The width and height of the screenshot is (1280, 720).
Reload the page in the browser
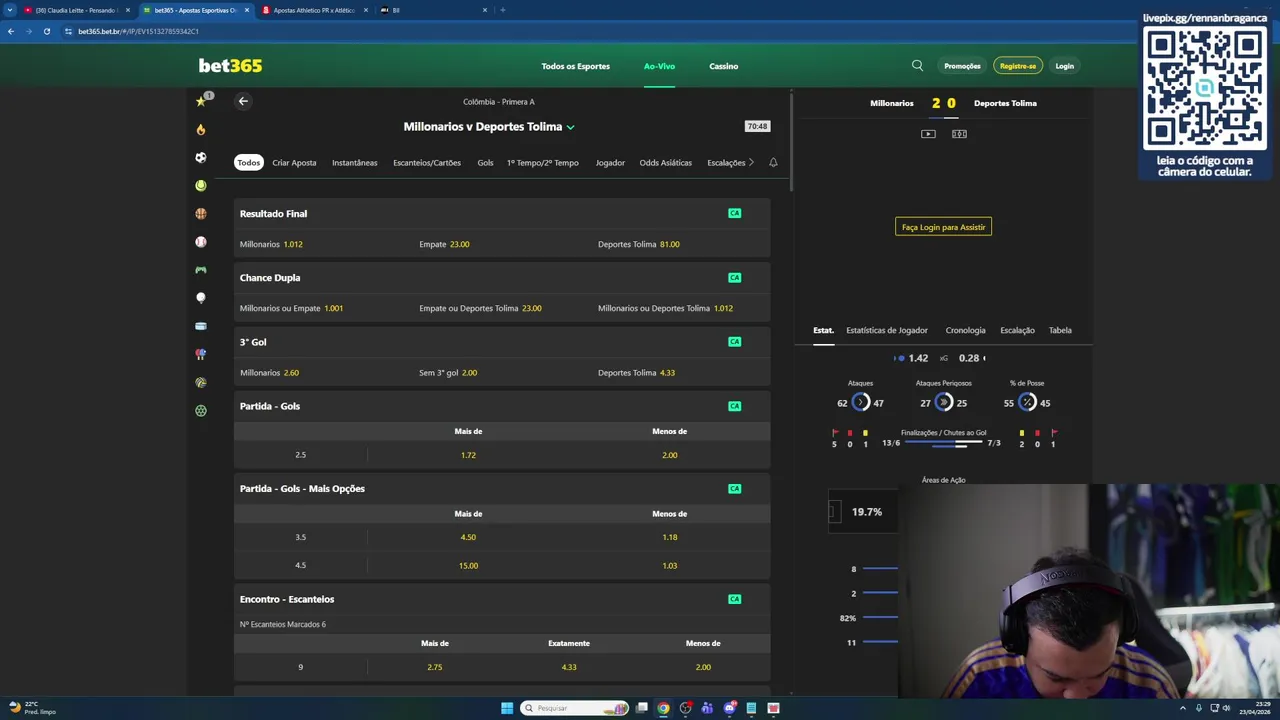point(46,31)
